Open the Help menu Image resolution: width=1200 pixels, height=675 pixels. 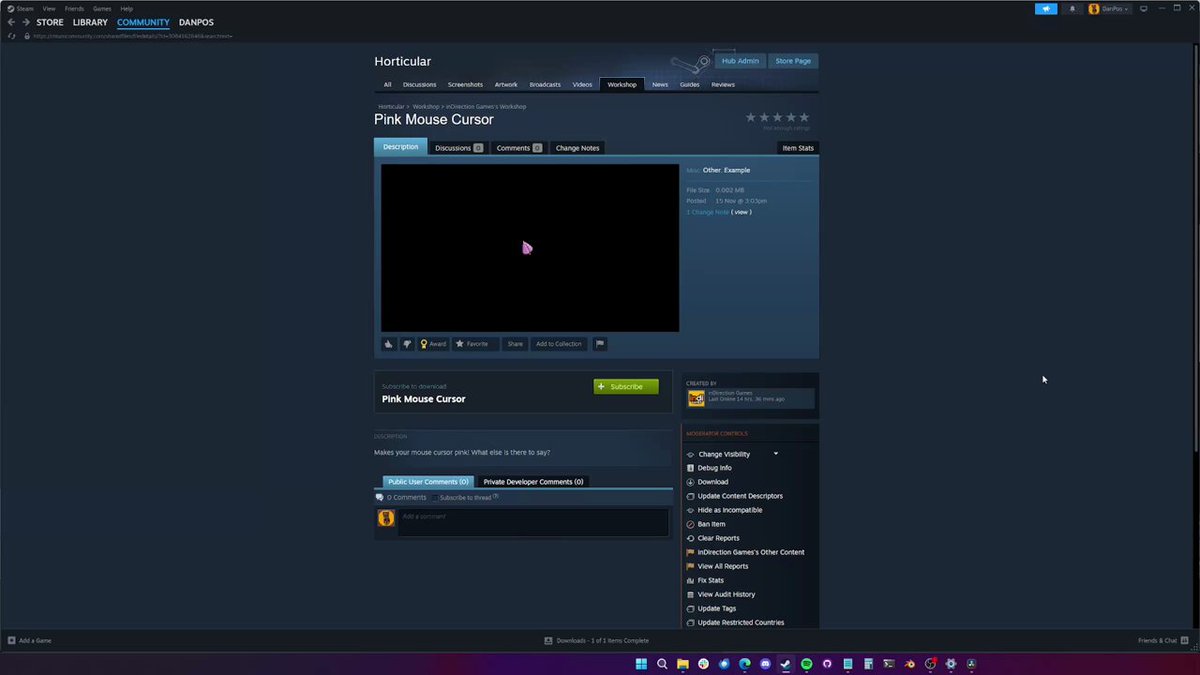[127, 8]
